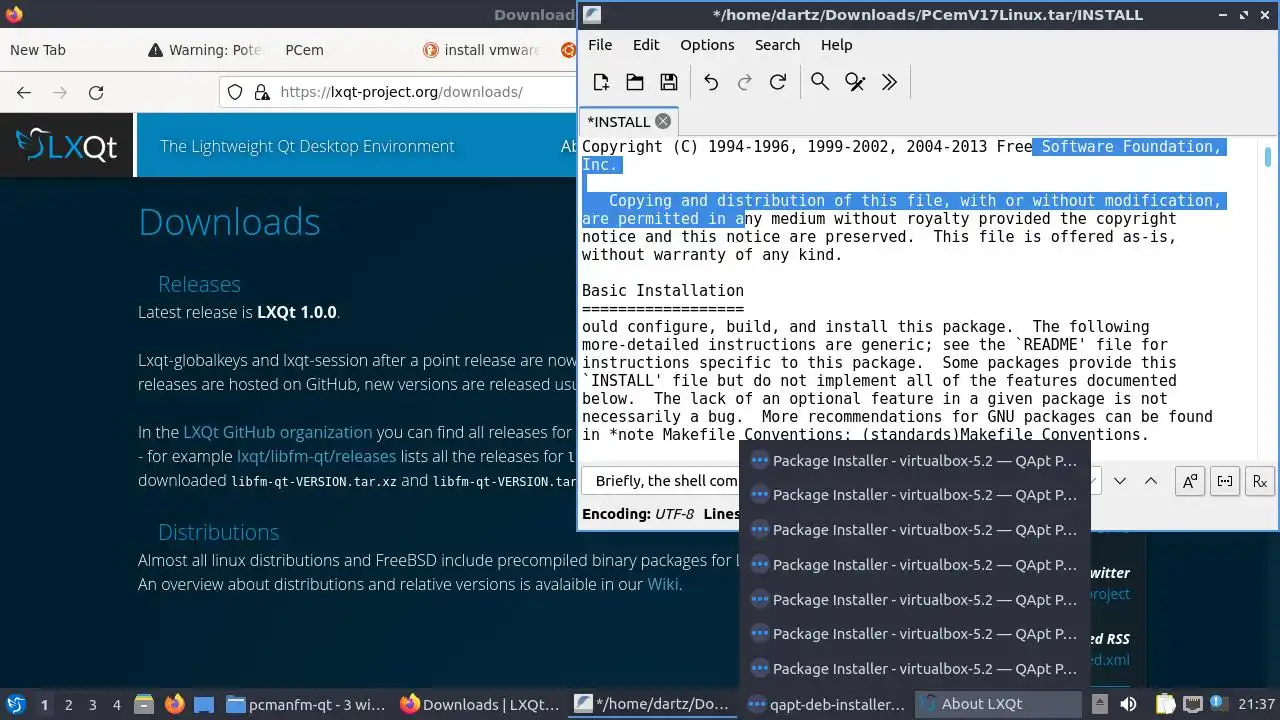Open the LXQt application menu in taskbar
This screenshot has height=720, width=1280.
(16, 704)
